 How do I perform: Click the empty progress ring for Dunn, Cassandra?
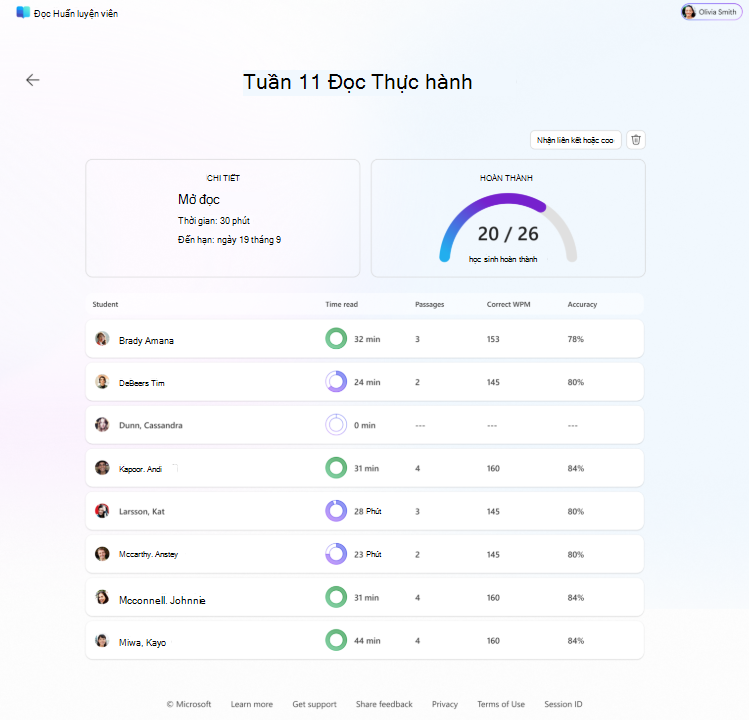(336, 425)
